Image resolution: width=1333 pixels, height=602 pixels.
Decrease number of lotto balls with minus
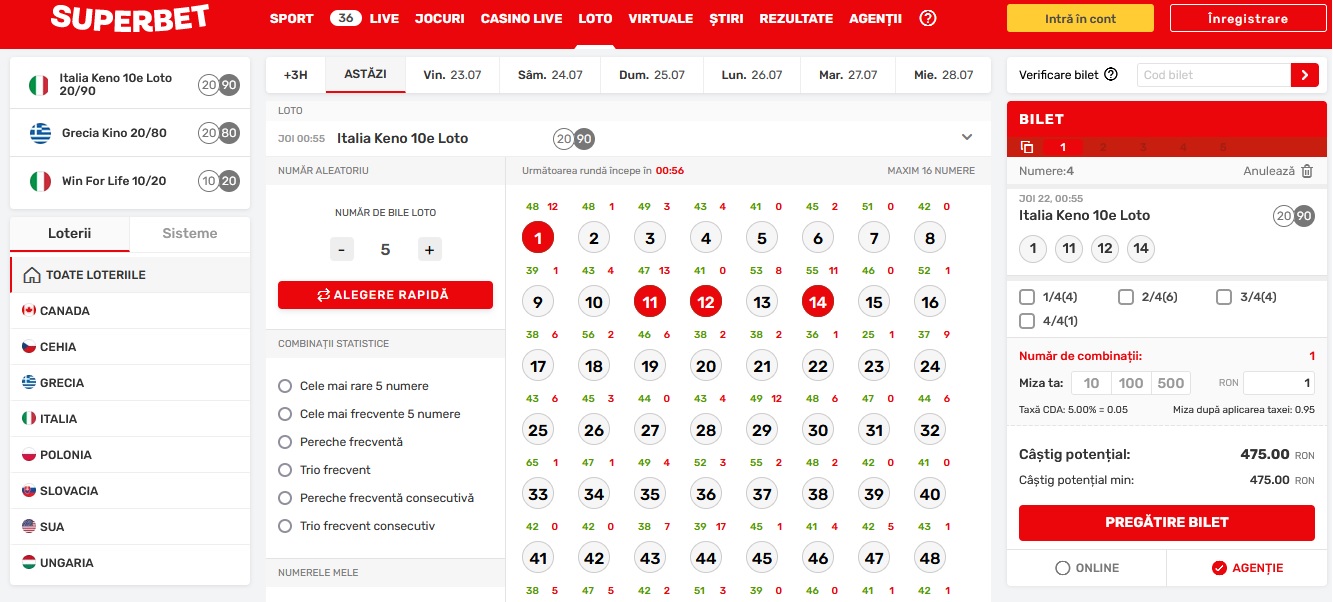[342, 250]
